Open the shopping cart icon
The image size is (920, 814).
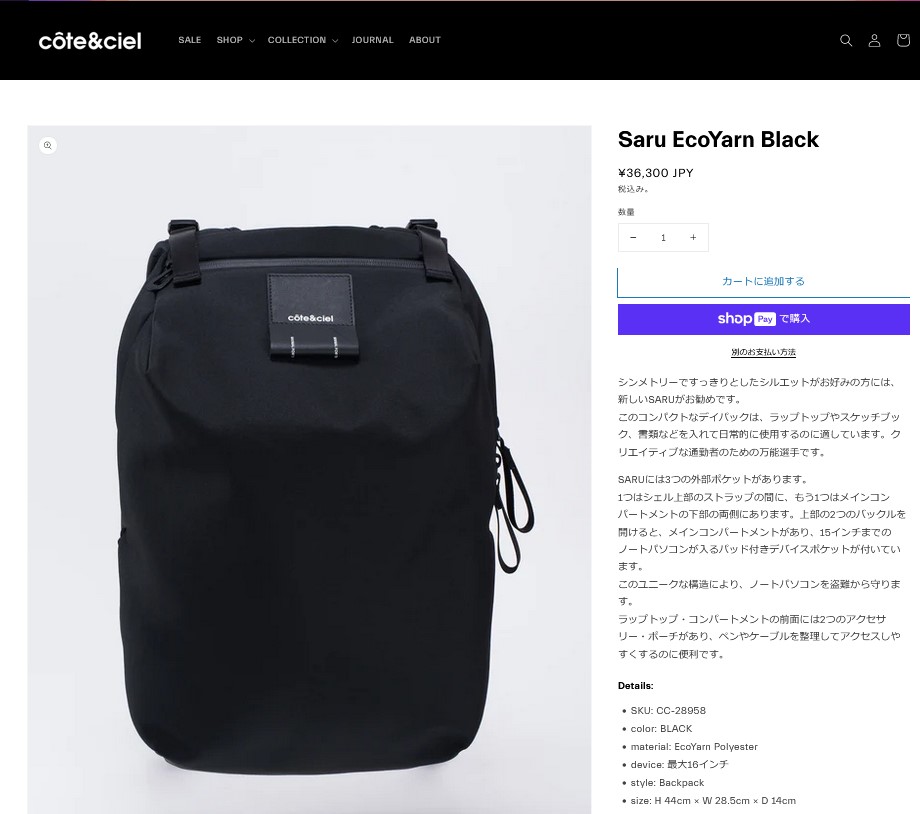click(x=903, y=39)
